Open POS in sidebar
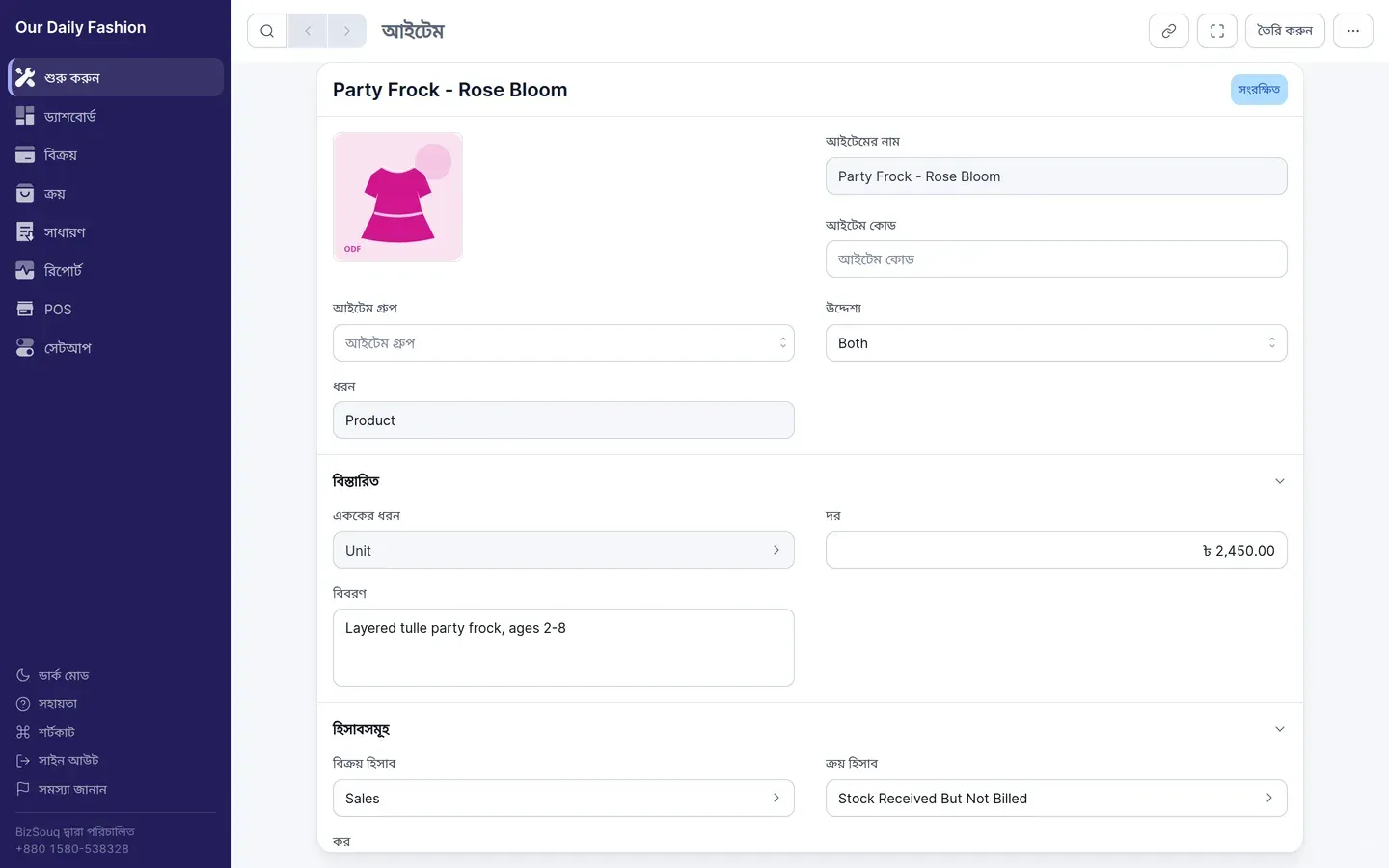Viewport: 1389px width, 868px height. (116, 309)
